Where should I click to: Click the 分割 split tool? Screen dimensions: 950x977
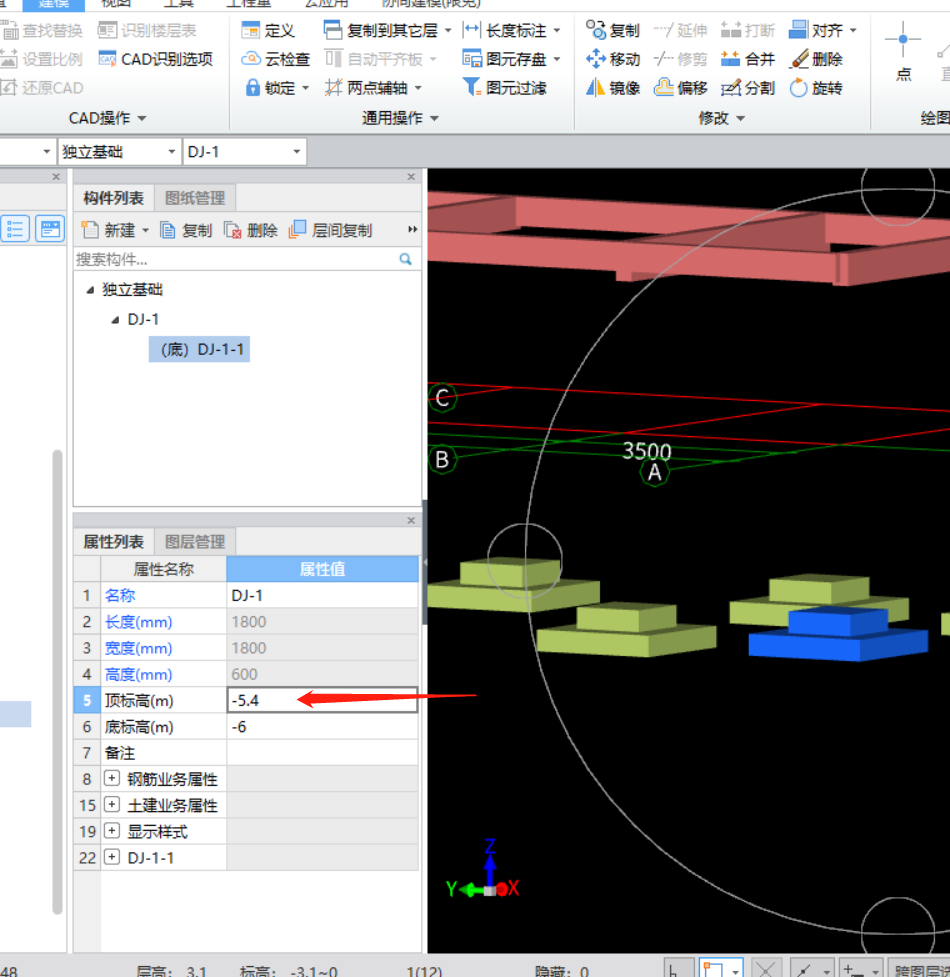point(748,88)
